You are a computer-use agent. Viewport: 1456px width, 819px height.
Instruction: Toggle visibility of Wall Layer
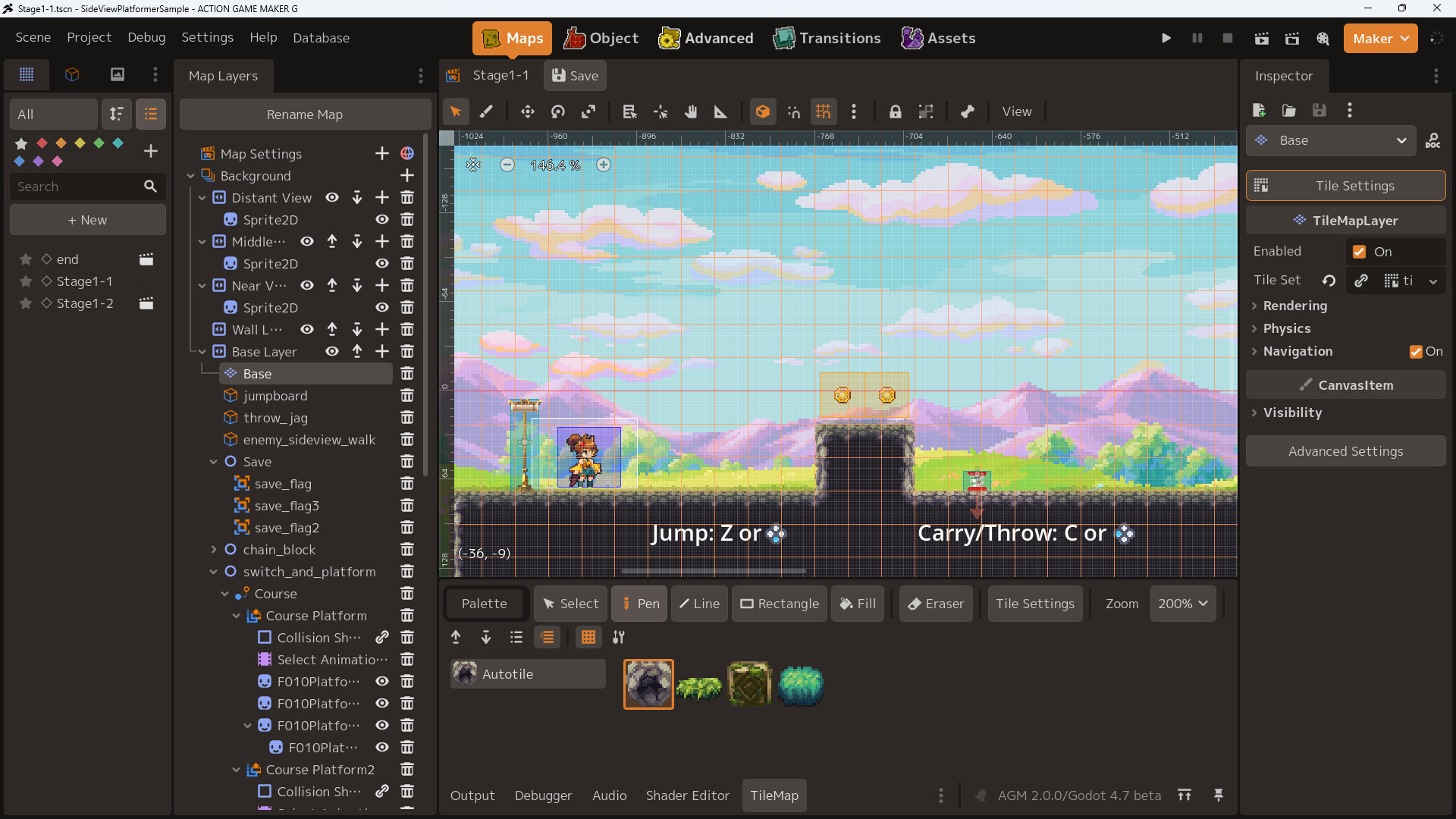coord(307,330)
